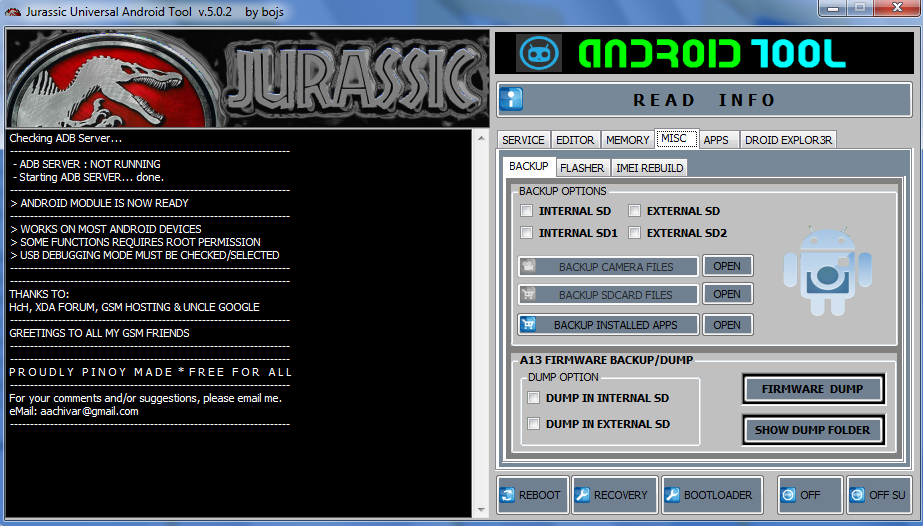Image resolution: width=923 pixels, height=526 pixels.
Task: Click the OFF SU button
Action: pos(879,495)
